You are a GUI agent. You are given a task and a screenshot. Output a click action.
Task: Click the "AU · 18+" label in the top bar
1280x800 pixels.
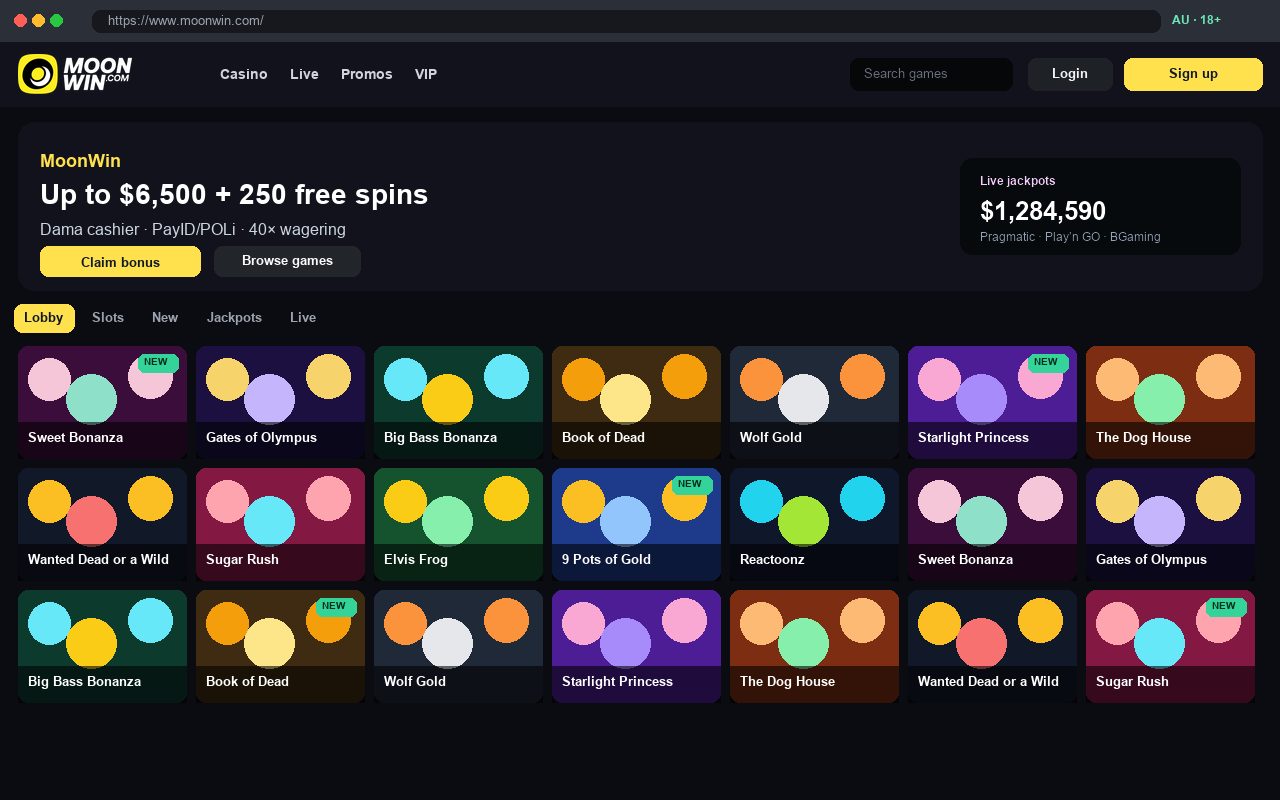pyautogui.click(x=1196, y=20)
